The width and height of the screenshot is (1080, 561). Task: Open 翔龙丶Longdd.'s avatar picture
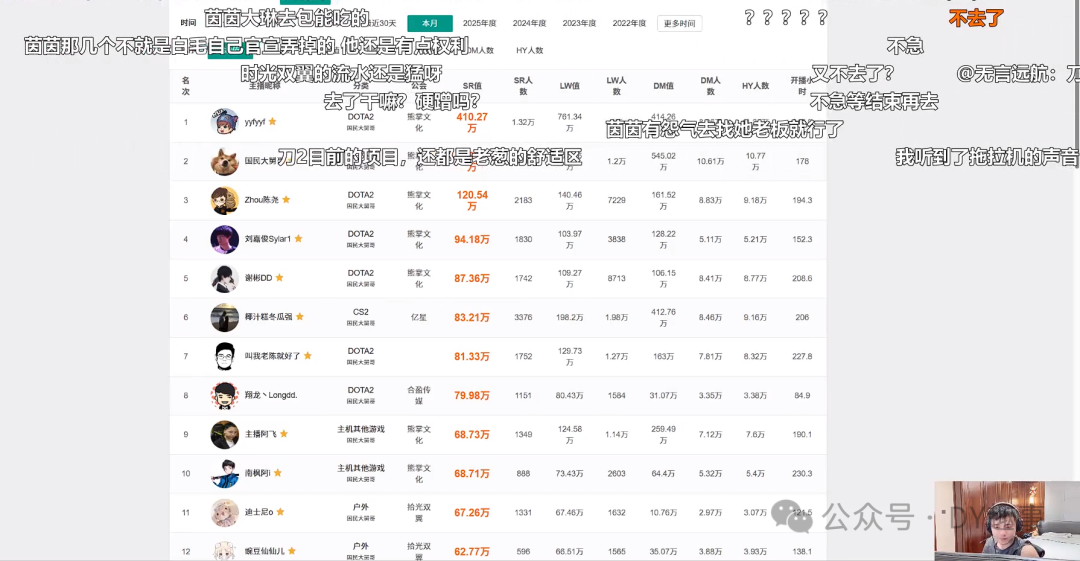225,396
